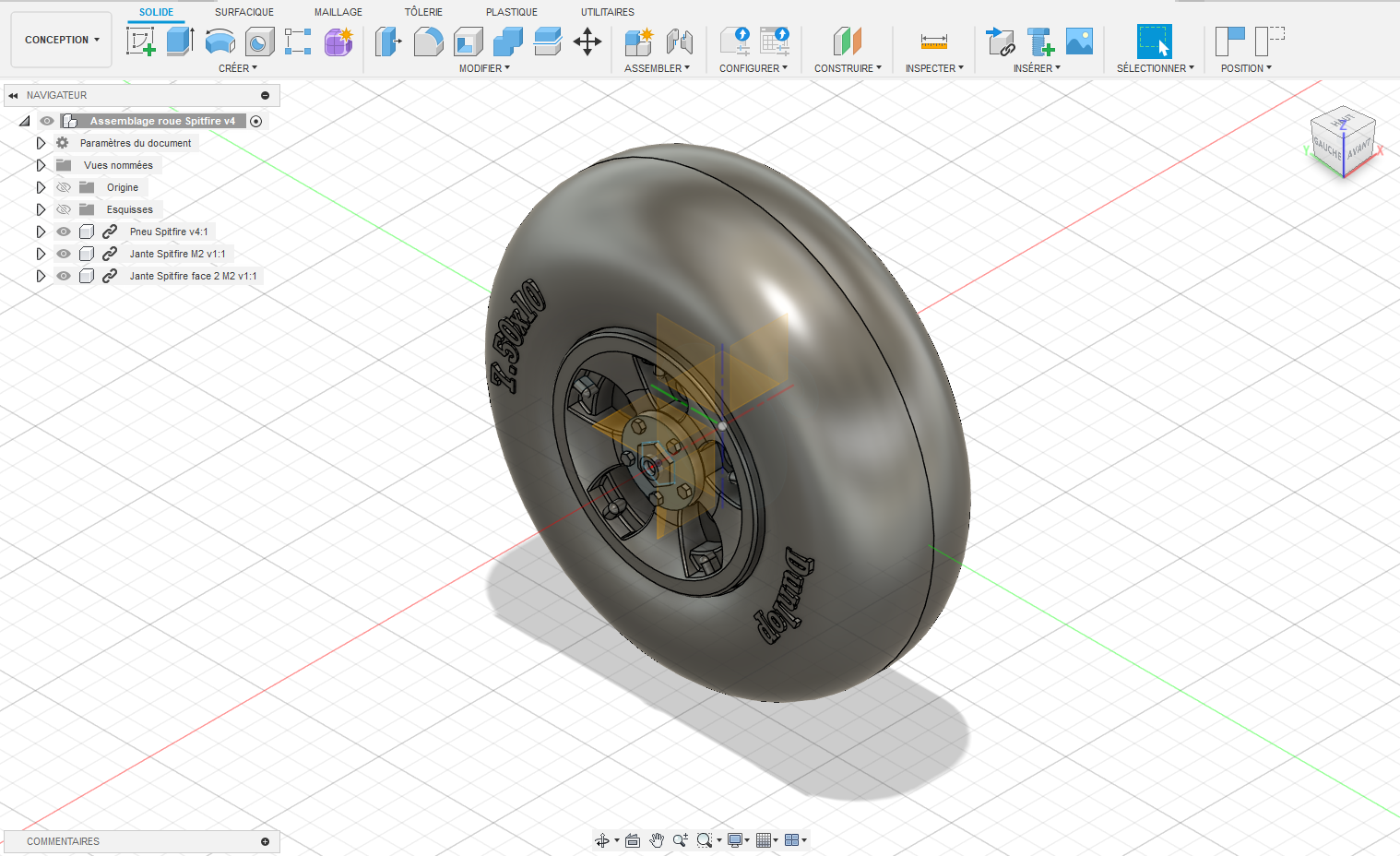The height and width of the screenshot is (856, 1400).
Task: Select the SOLIDE tab
Action: tap(157, 12)
